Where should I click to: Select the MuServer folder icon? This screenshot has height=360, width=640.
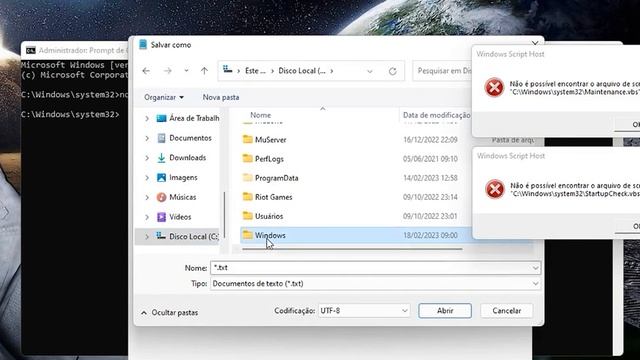[247, 139]
